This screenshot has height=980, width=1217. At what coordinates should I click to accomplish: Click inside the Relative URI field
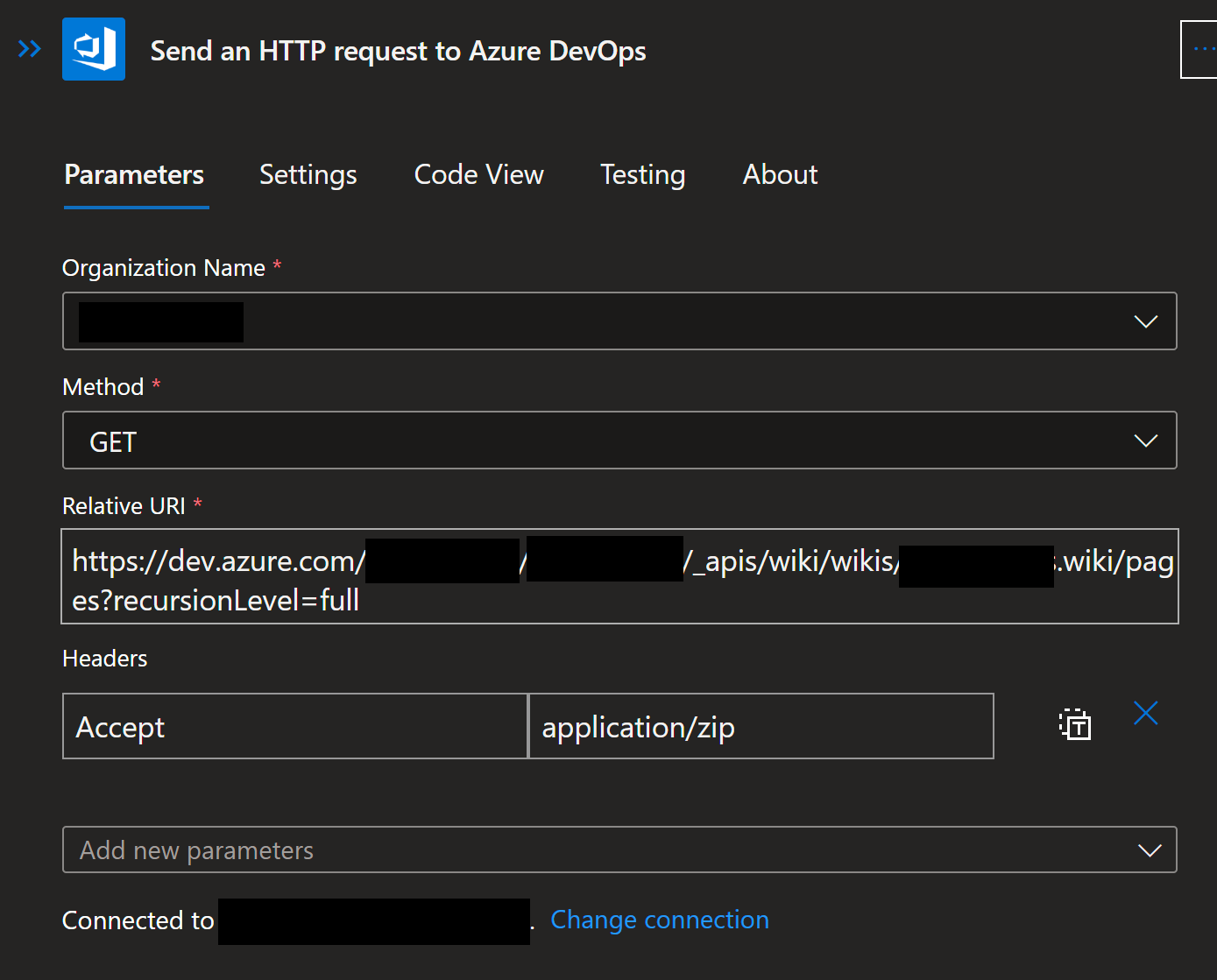[613, 576]
